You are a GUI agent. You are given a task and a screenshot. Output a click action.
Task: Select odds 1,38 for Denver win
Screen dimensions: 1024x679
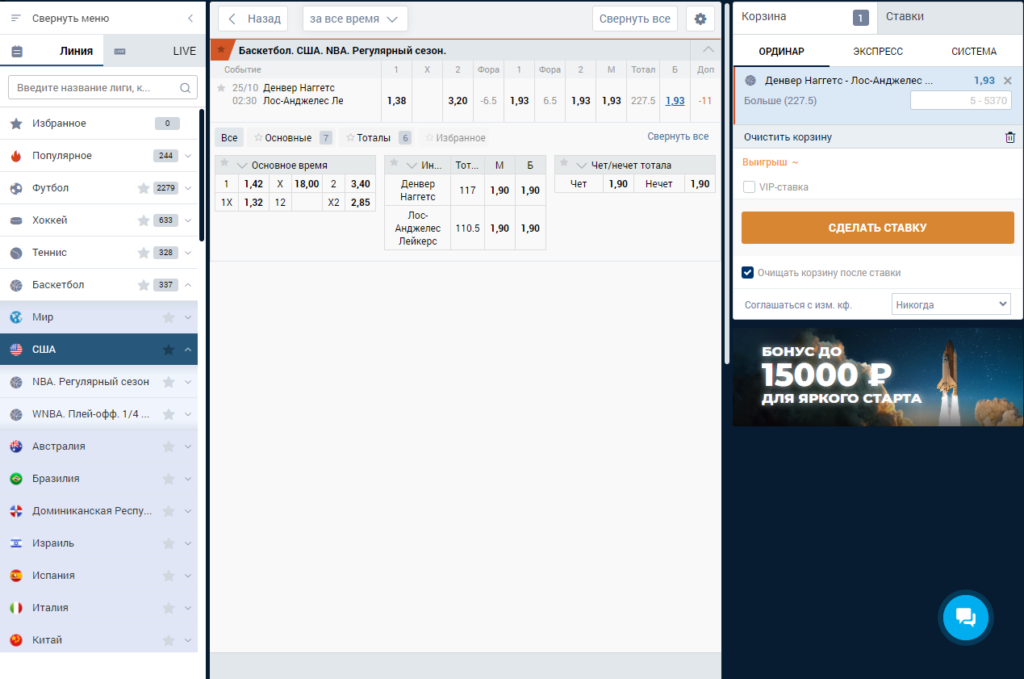coord(396,101)
